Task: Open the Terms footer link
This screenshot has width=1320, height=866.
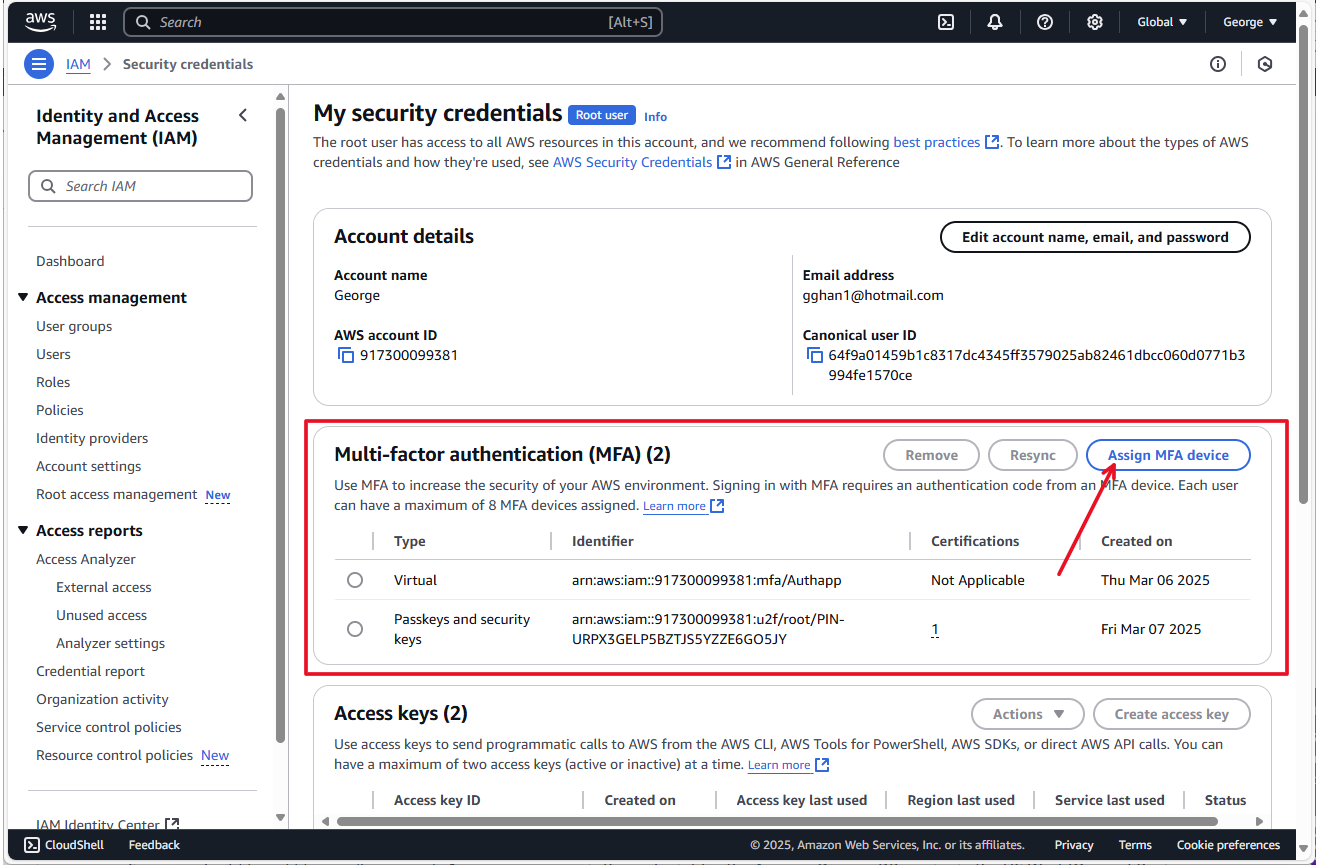Action: click(1135, 845)
